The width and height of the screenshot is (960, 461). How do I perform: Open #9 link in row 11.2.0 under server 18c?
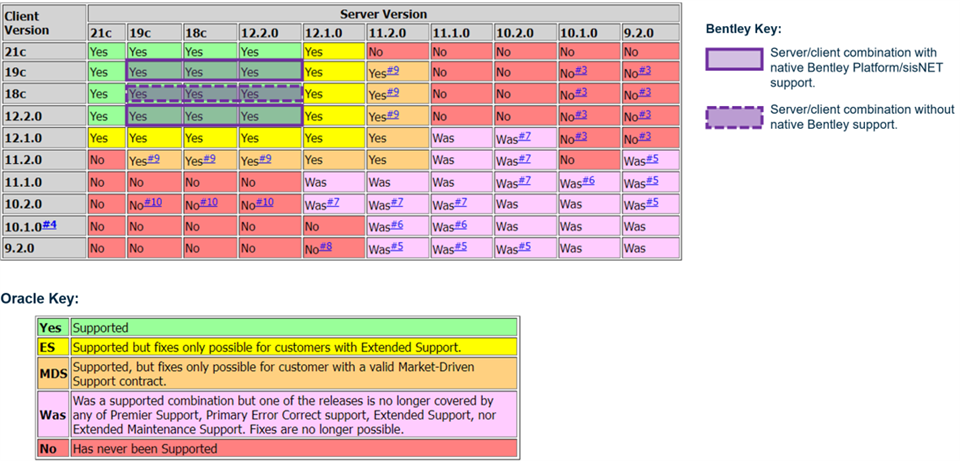coord(209,158)
